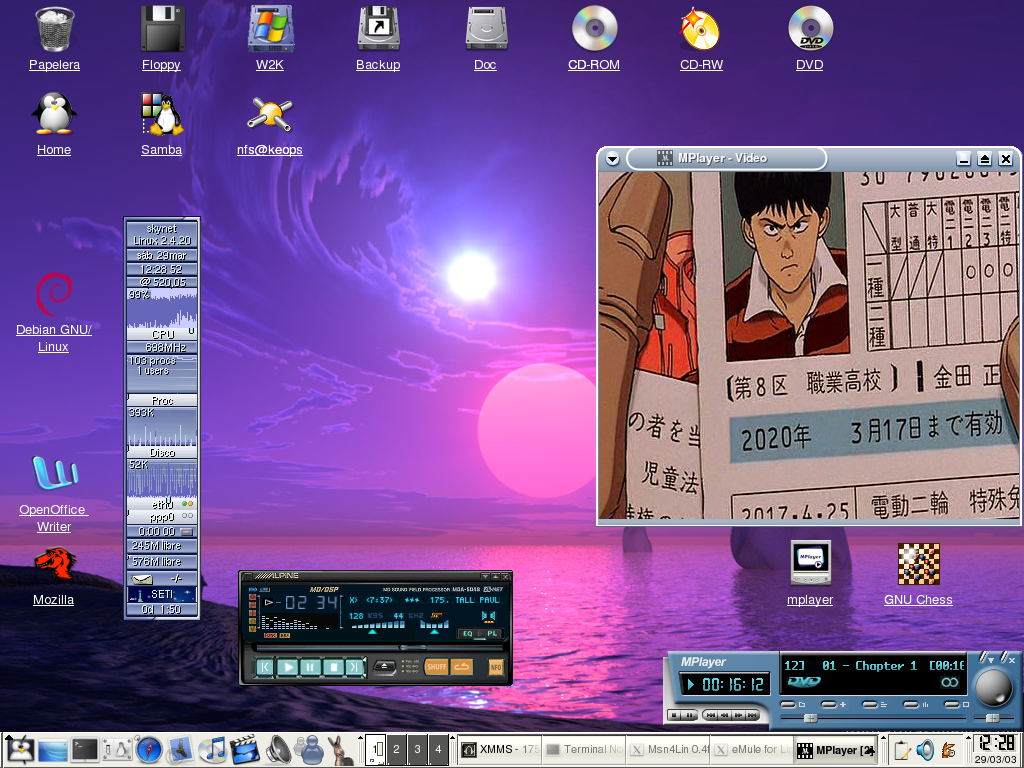Screen dimensions: 1024x768
Task: Open the eMule donkey icon in the panel
Action: click(340, 750)
